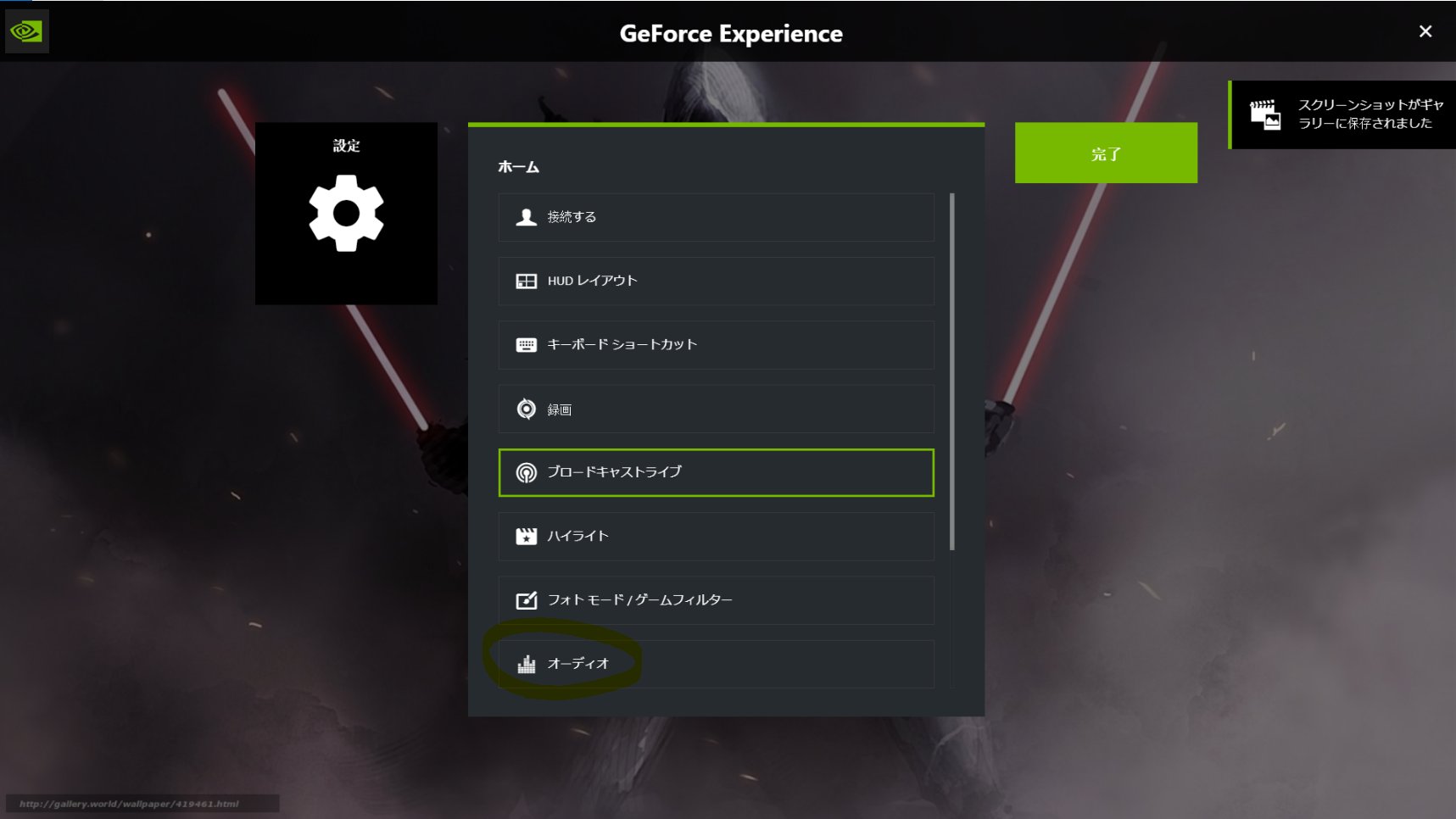Click the NVIDIA logo icon
1456x819 pixels.
coord(26,31)
